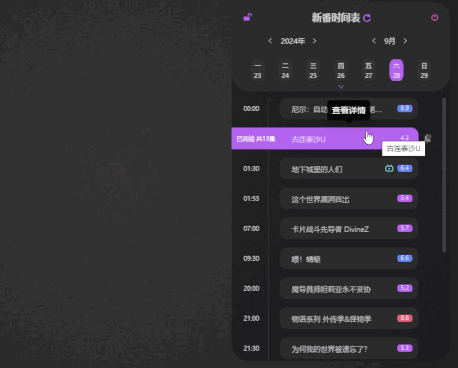Select Monday 23 in week strip
458x368 pixels.
tap(258, 70)
